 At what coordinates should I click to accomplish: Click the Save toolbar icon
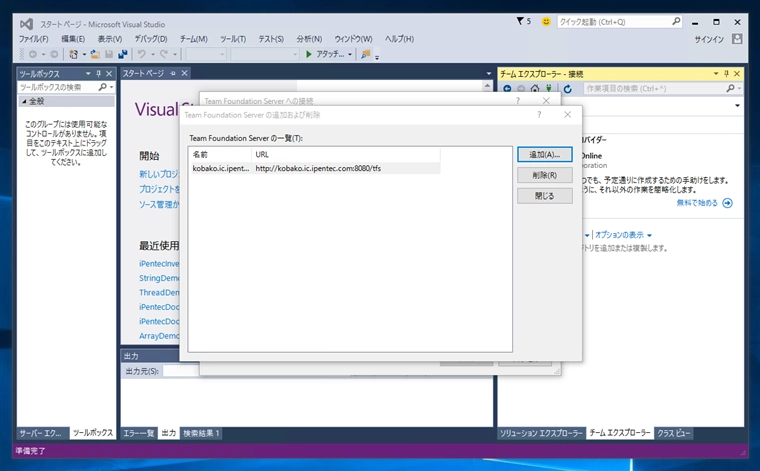[109, 54]
